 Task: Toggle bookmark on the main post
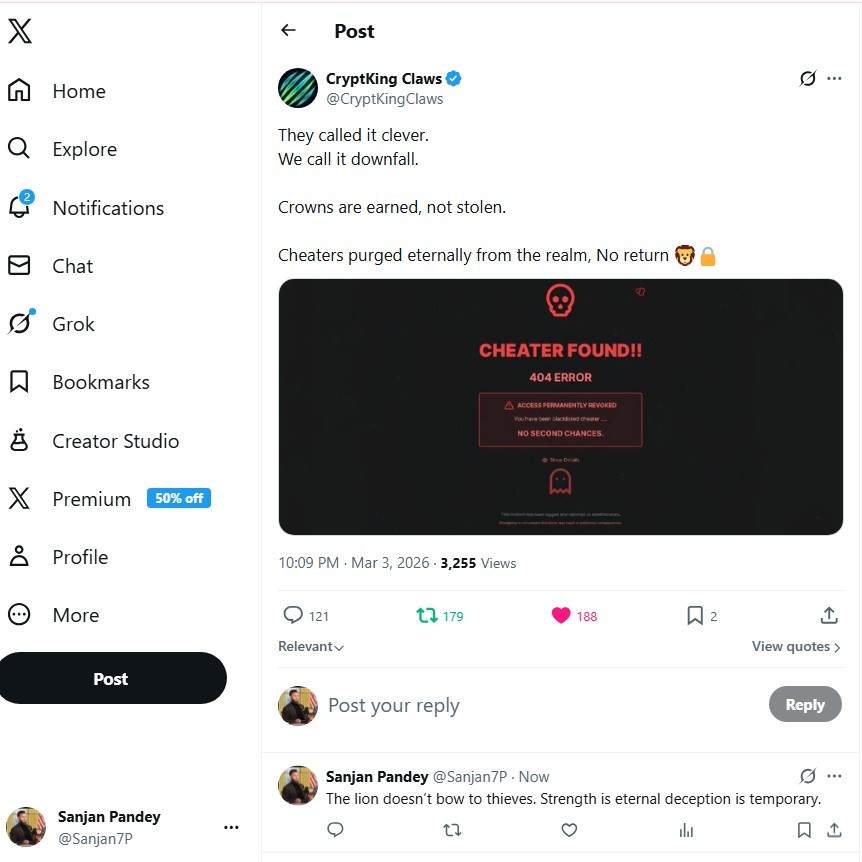tap(695, 615)
